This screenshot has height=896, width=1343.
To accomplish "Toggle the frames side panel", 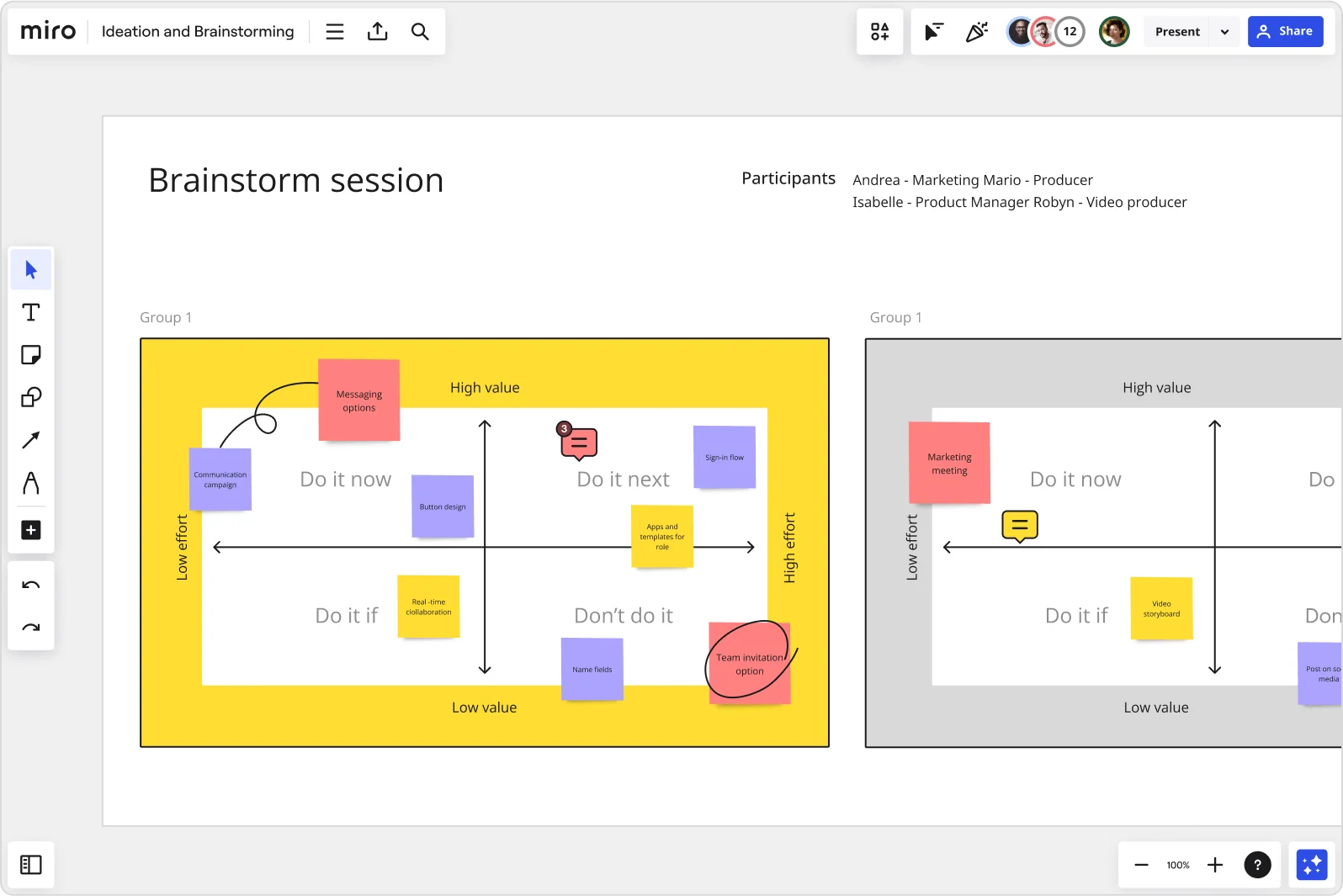I will [x=31, y=865].
